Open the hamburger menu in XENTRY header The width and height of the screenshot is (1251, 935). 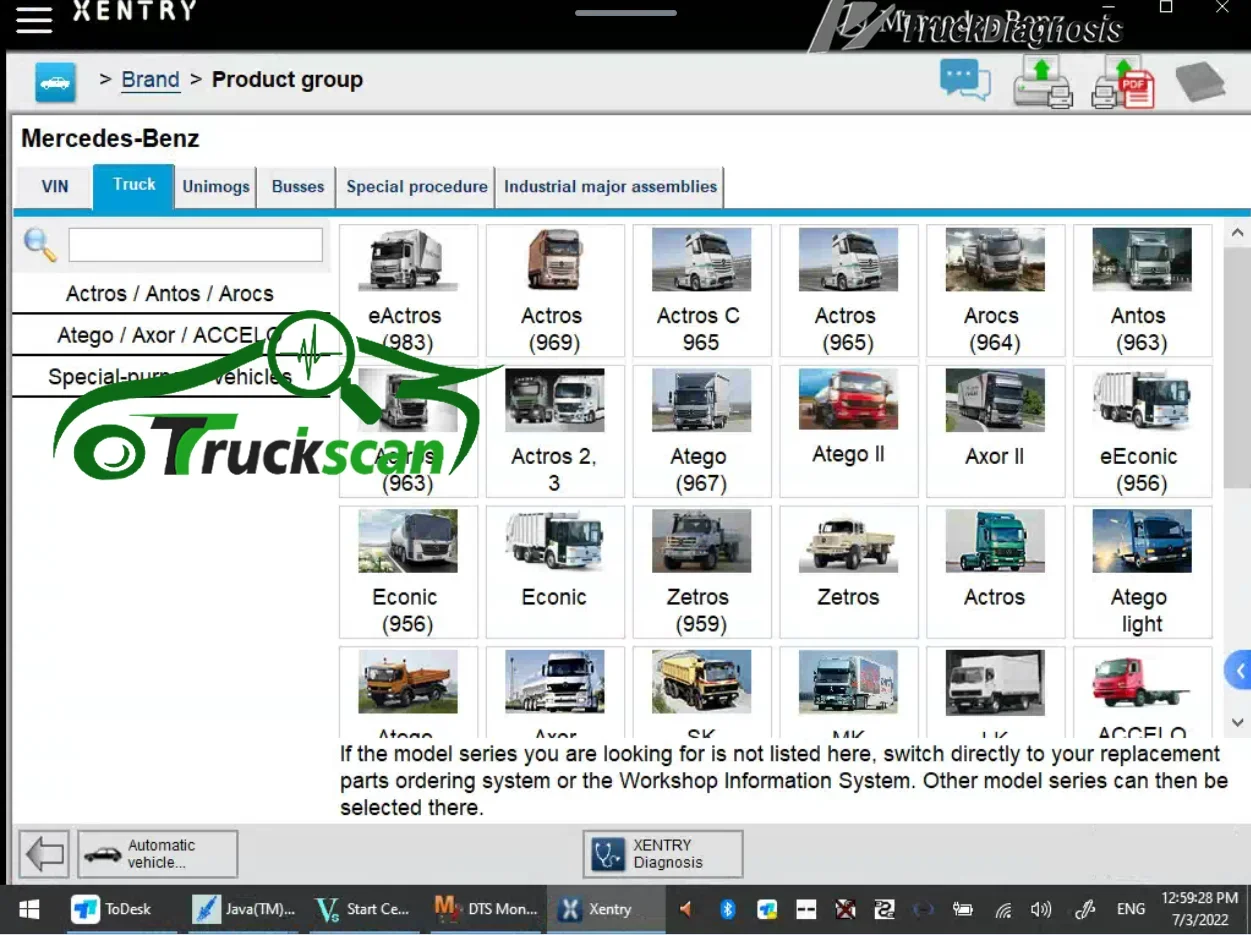point(34,20)
